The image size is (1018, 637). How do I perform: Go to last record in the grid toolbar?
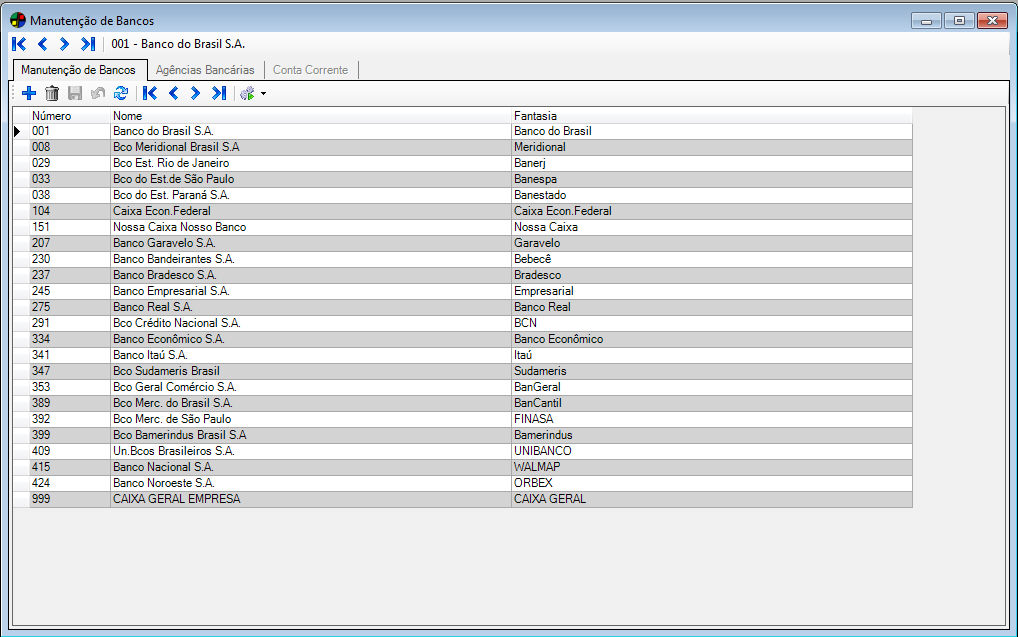[x=218, y=93]
